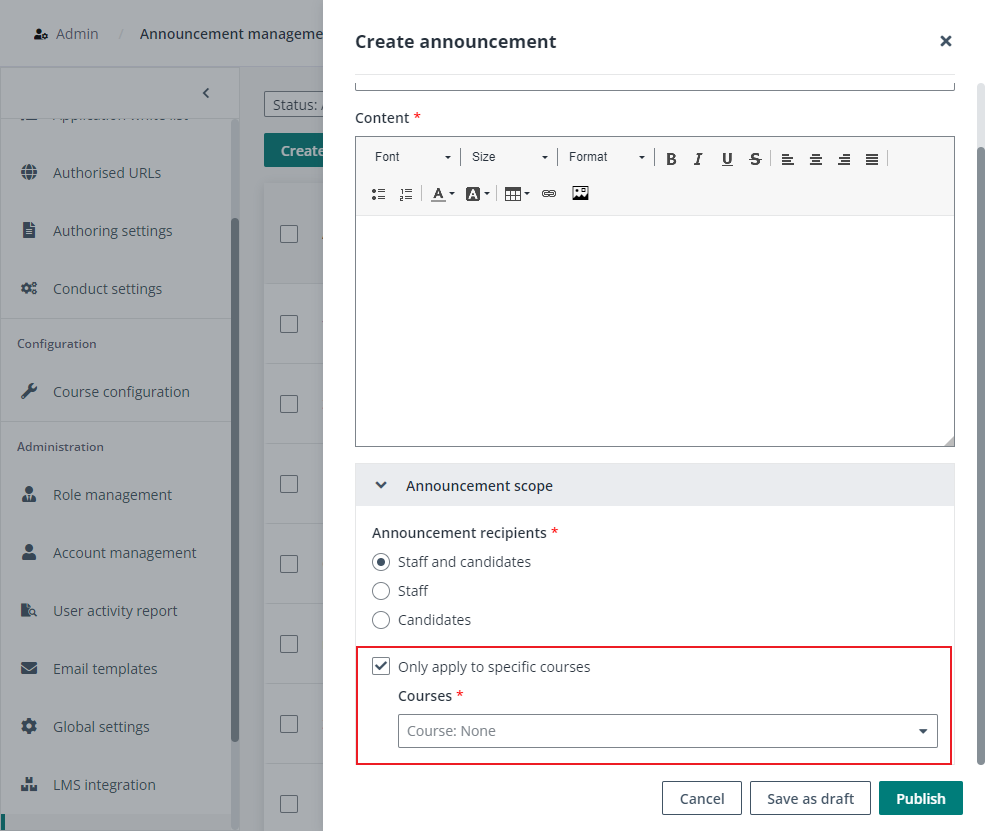Click Save as draft
The width and height of the screenshot is (987, 831).
click(810, 798)
